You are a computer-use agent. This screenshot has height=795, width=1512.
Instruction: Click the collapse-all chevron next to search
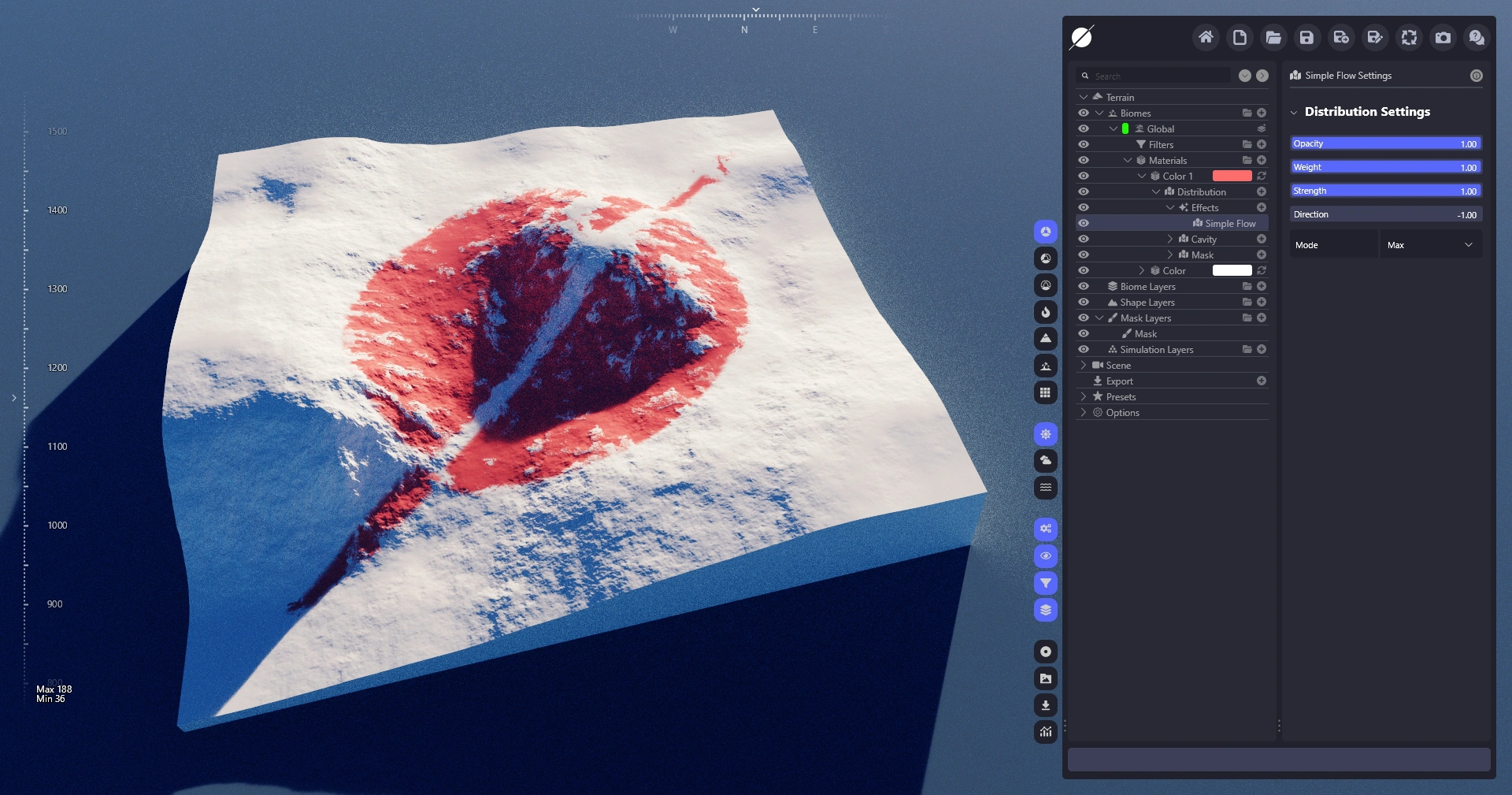coord(1245,76)
